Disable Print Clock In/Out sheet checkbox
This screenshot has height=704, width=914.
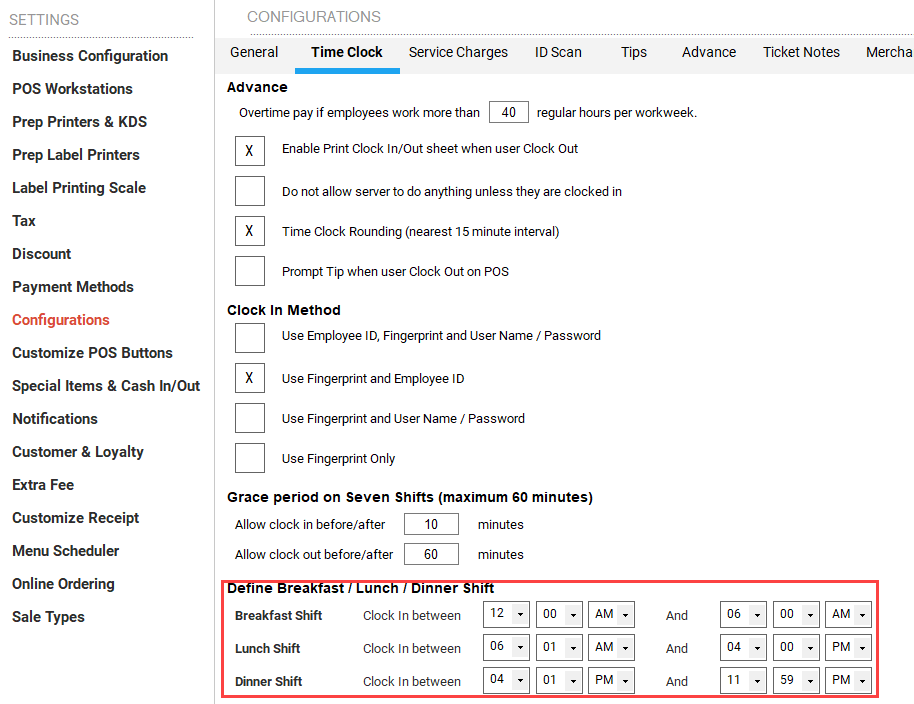coord(249,151)
